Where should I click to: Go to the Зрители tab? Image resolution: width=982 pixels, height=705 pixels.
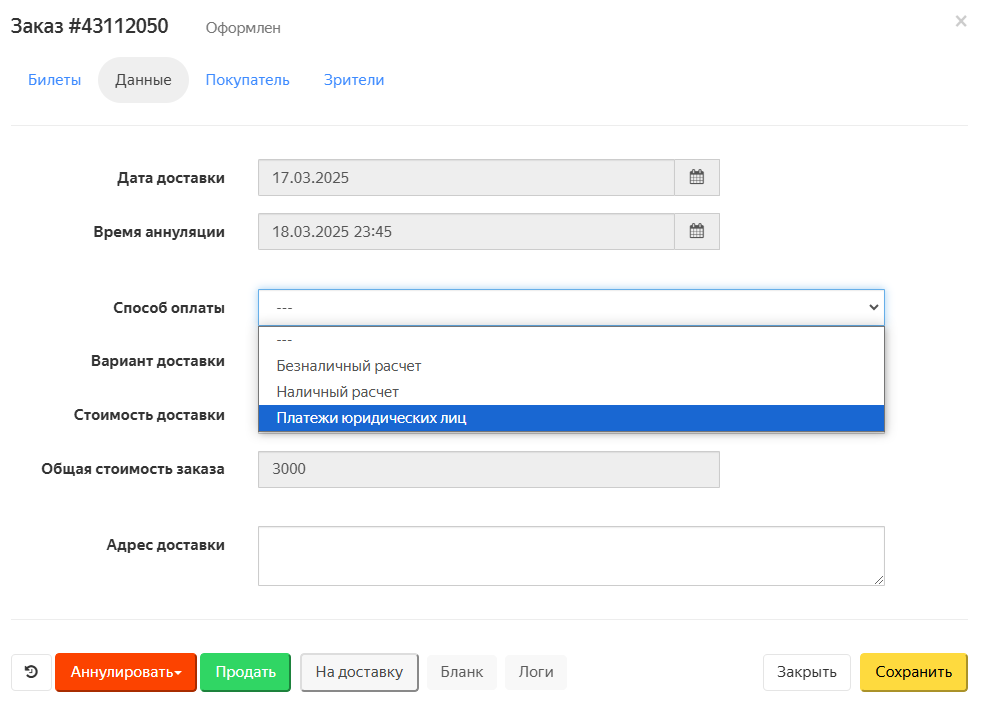(x=354, y=80)
